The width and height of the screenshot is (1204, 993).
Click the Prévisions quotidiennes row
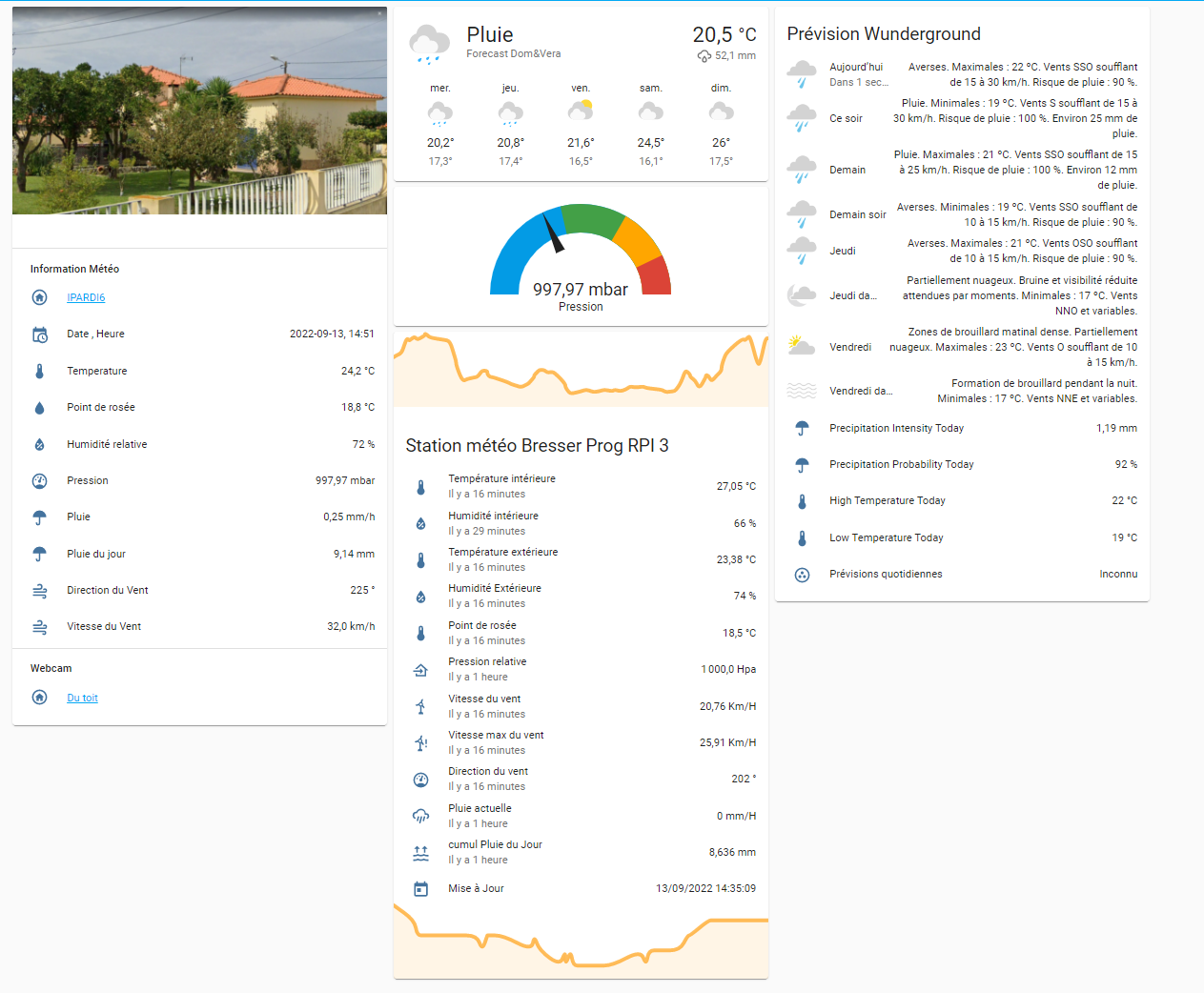pyautogui.click(x=961, y=575)
